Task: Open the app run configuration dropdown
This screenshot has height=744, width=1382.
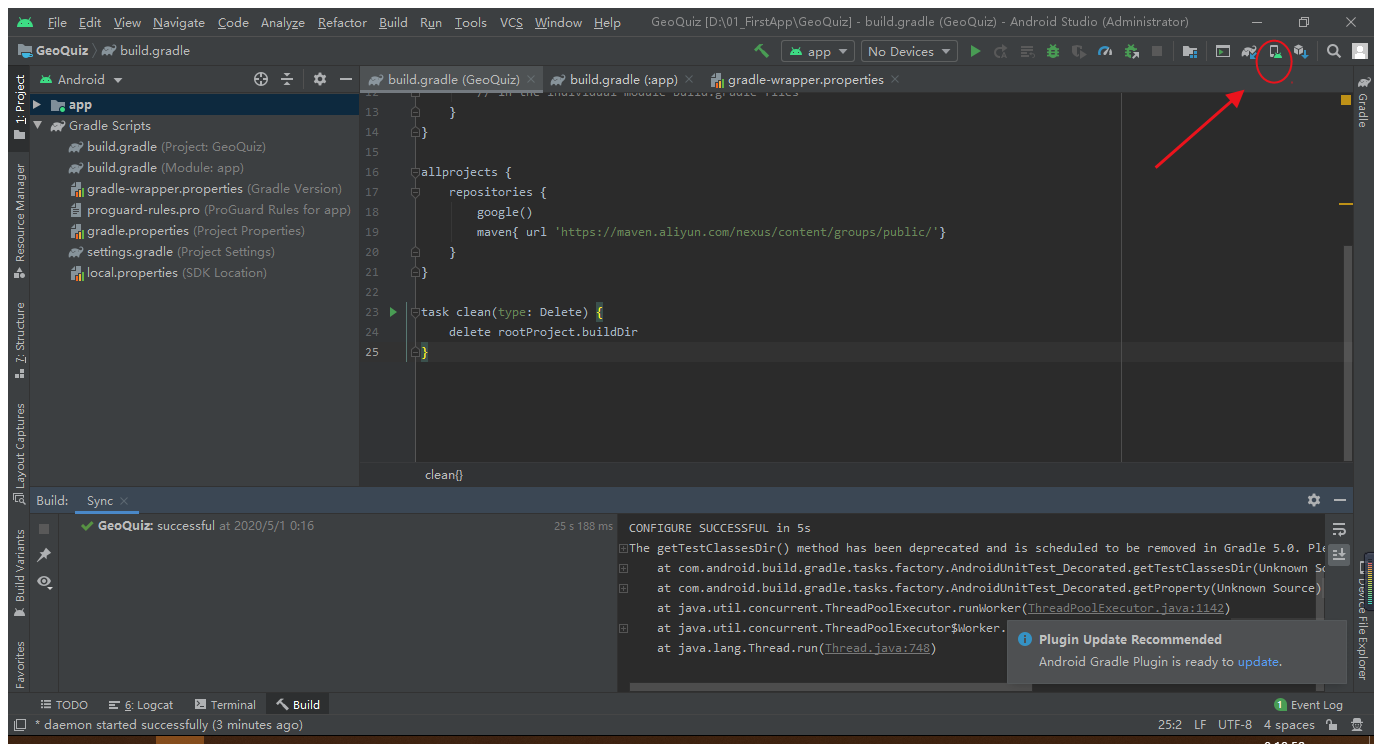Action: click(818, 51)
